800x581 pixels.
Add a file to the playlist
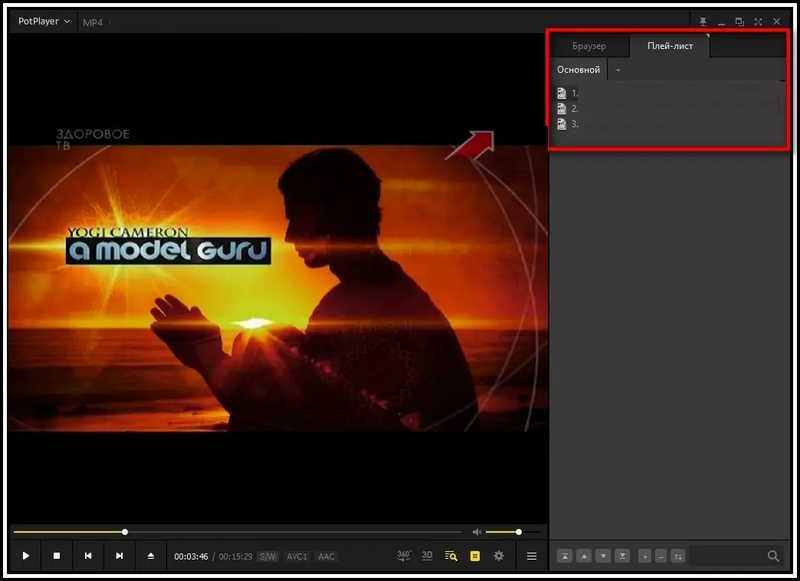[645, 556]
